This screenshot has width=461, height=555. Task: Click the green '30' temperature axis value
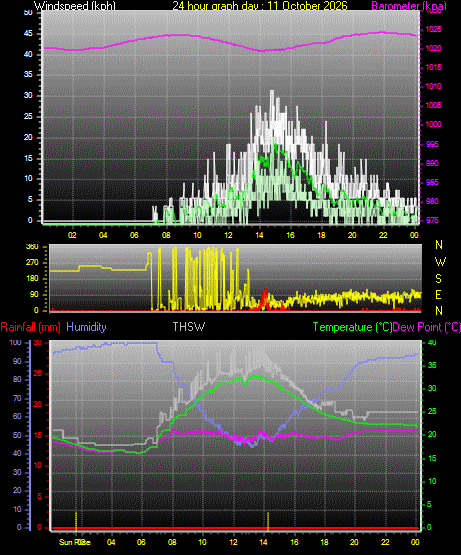tap(432, 388)
